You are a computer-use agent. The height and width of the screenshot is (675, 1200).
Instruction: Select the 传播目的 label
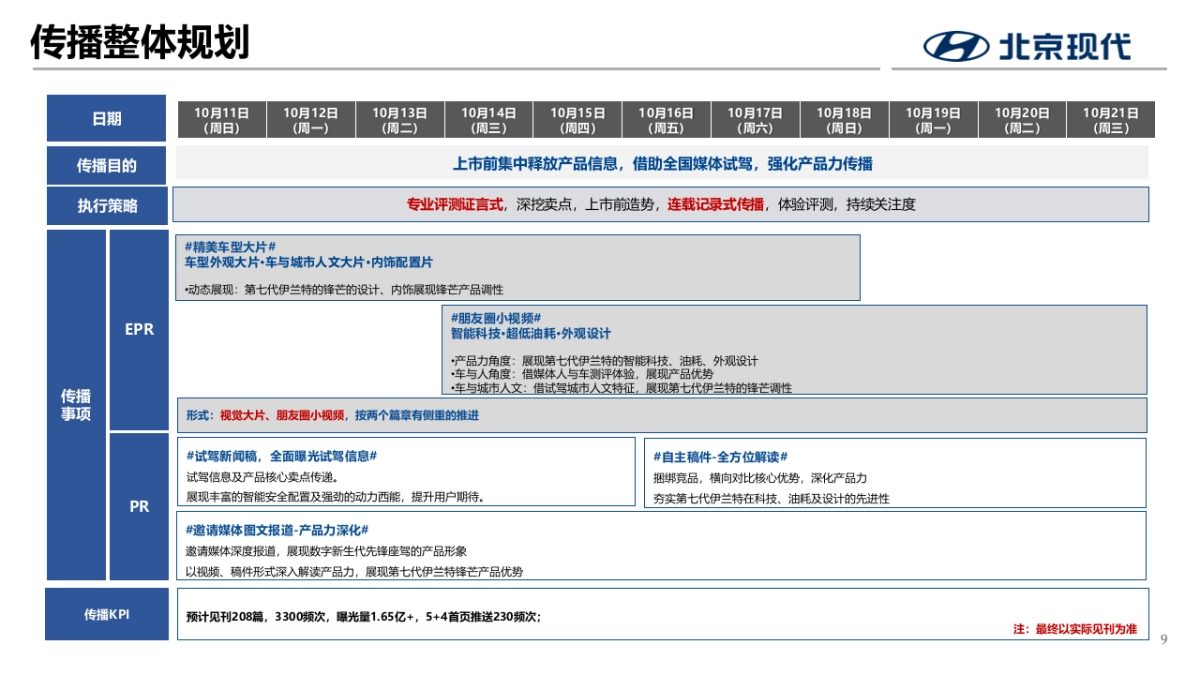tap(105, 165)
